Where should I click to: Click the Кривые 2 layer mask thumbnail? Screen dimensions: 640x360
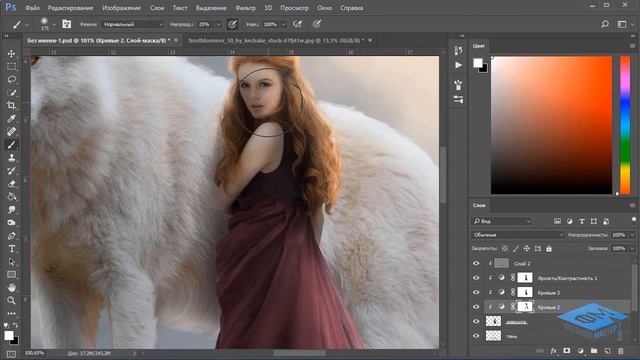tap(525, 307)
